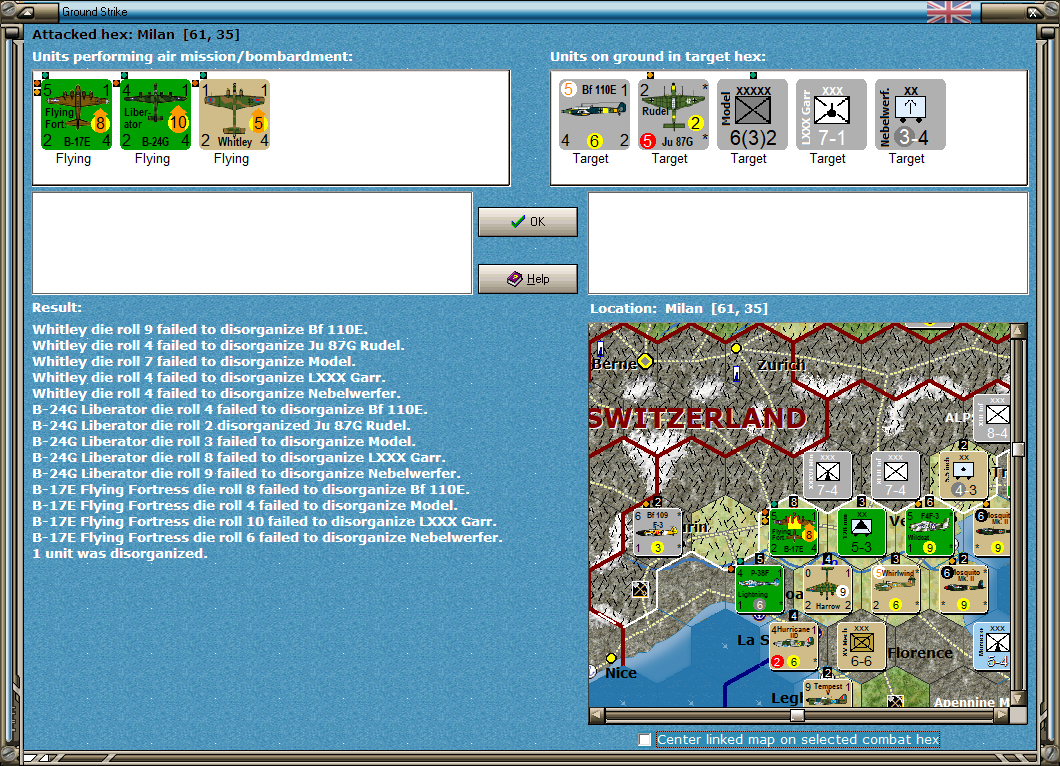This screenshot has height=766, width=1060.
Task: Click the Bf 109 F-3 counter on map
Action: click(x=657, y=532)
